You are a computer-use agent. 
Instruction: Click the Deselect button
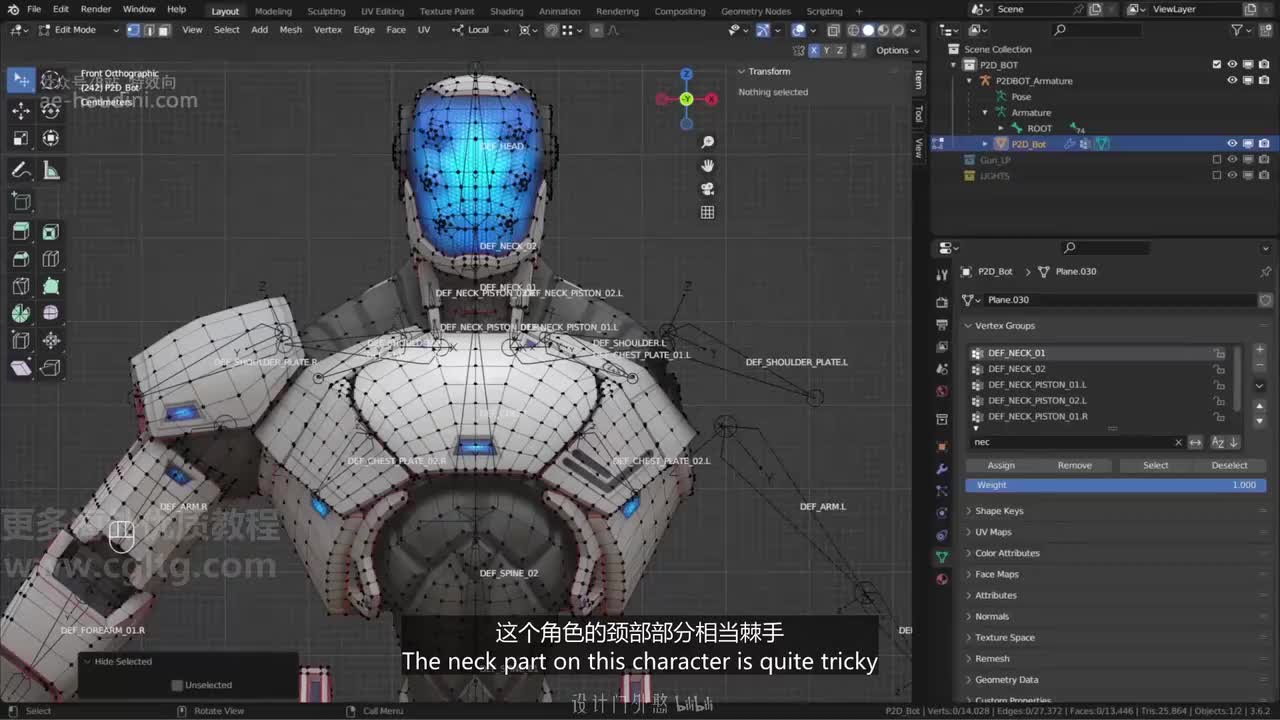coord(1229,465)
